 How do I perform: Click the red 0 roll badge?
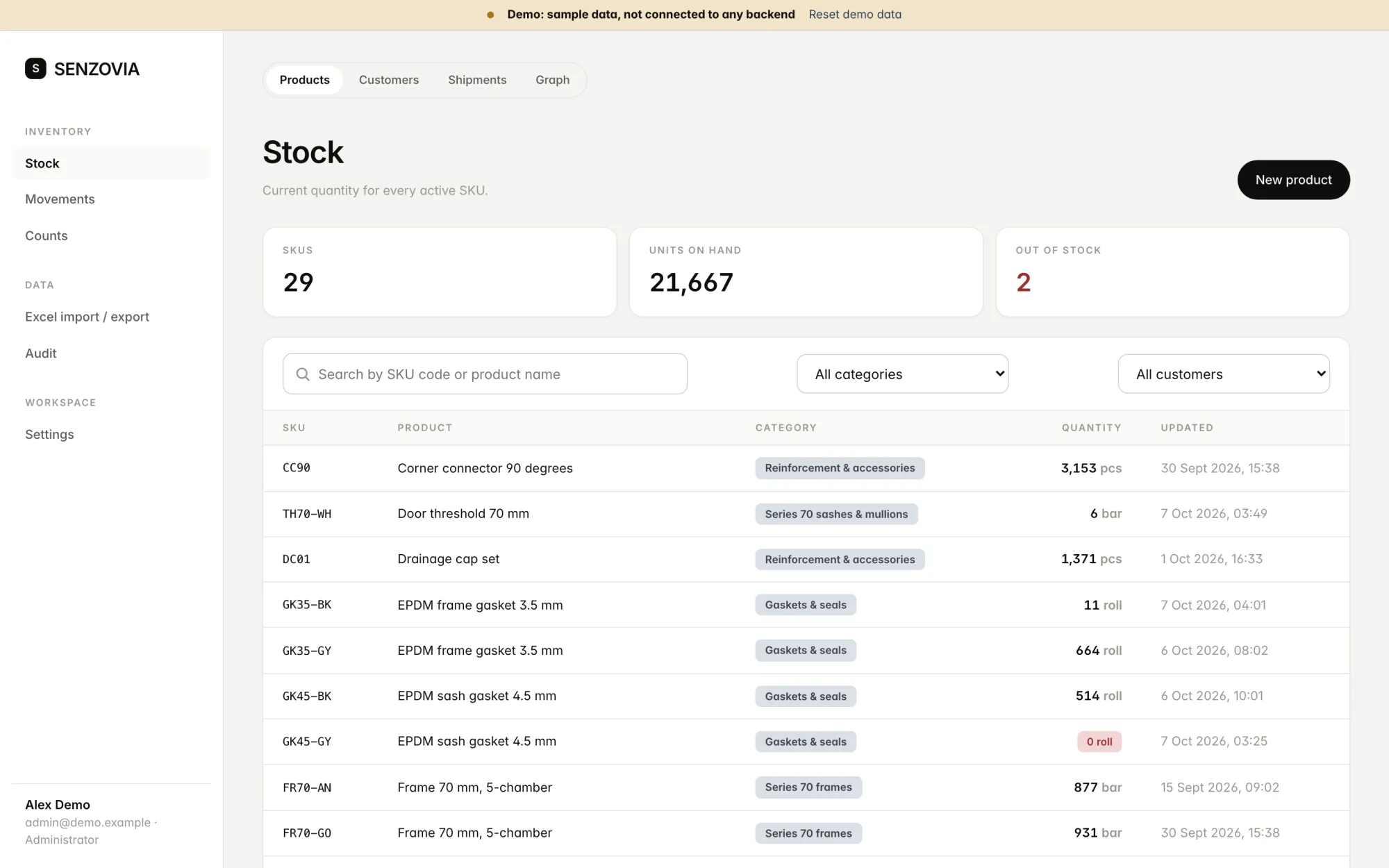(1099, 742)
